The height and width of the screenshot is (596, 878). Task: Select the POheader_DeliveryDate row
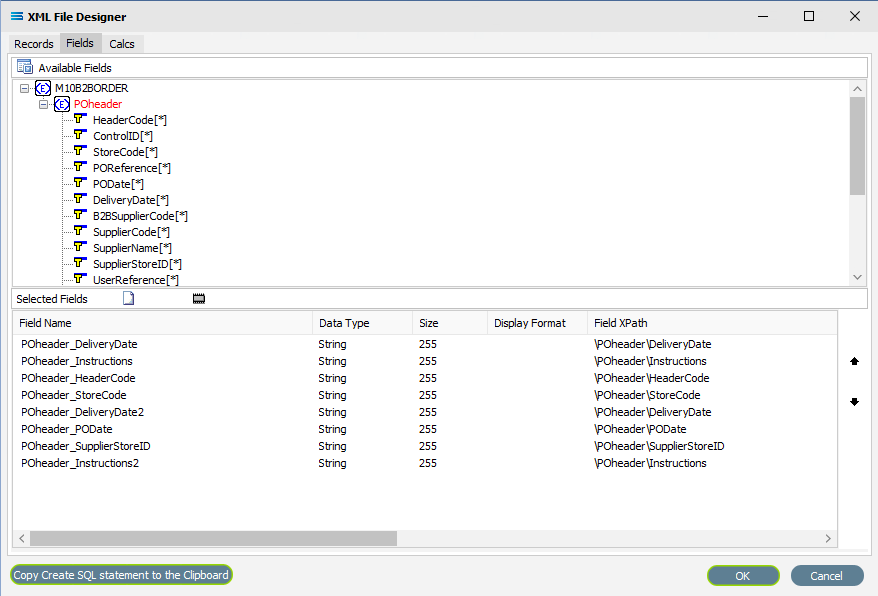[x=425, y=344]
